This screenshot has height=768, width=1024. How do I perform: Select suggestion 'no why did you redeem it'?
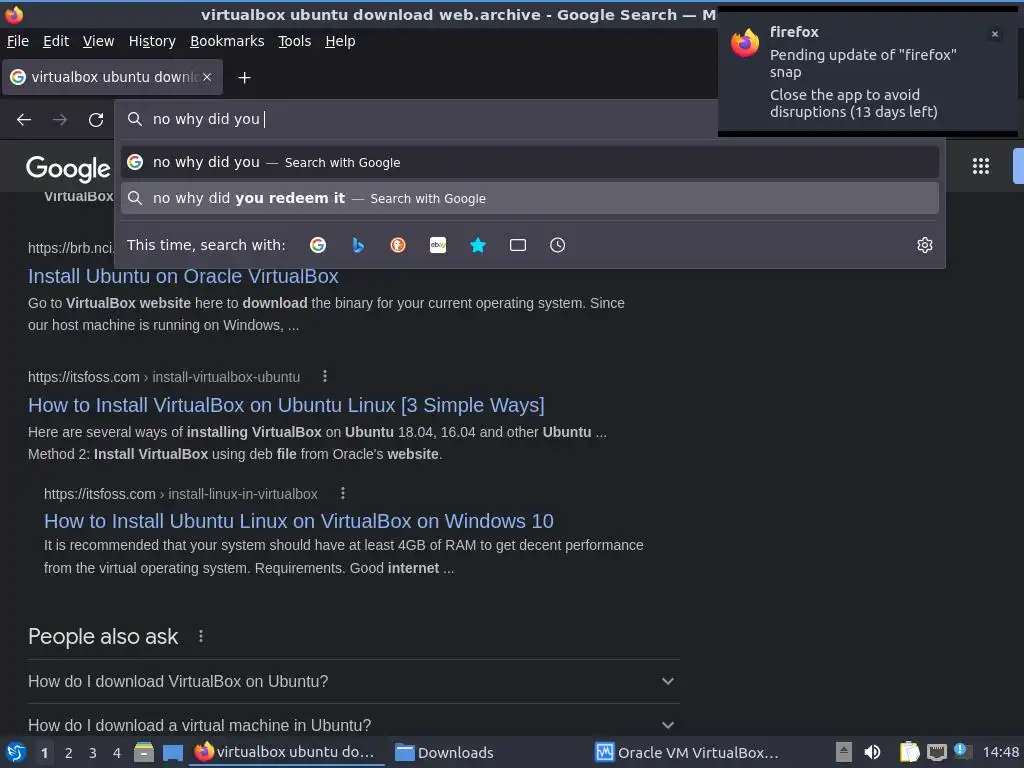530,198
